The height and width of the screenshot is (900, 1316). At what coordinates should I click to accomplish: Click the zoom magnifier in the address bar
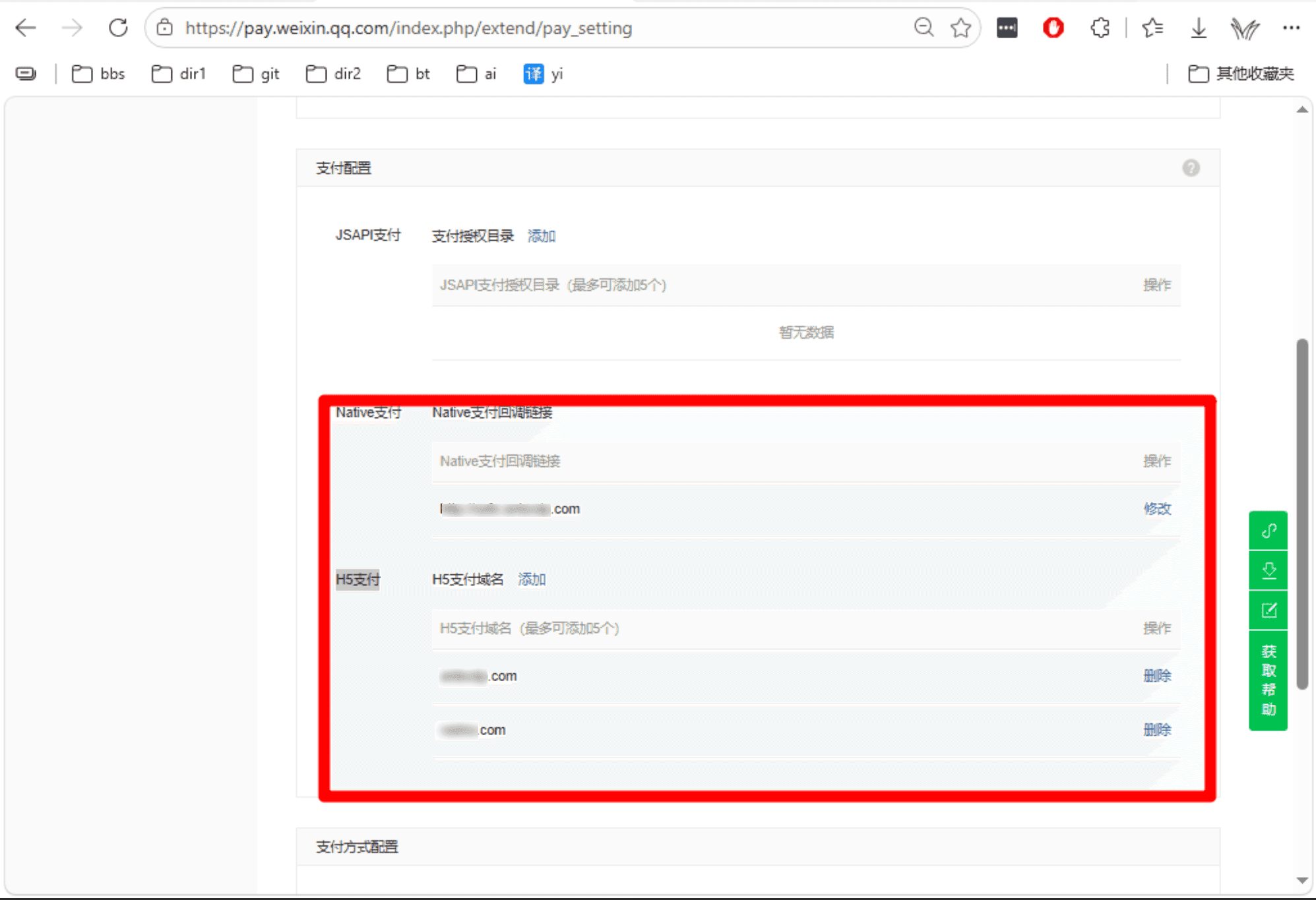pyautogui.click(x=924, y=28)
